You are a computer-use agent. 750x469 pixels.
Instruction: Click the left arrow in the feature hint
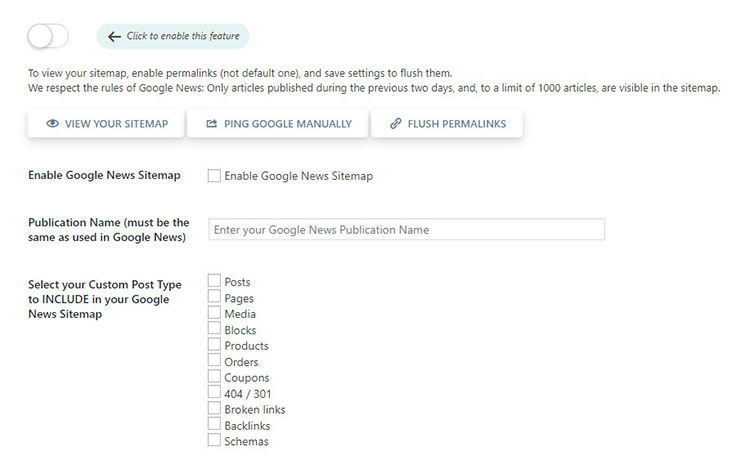point(114,37)
